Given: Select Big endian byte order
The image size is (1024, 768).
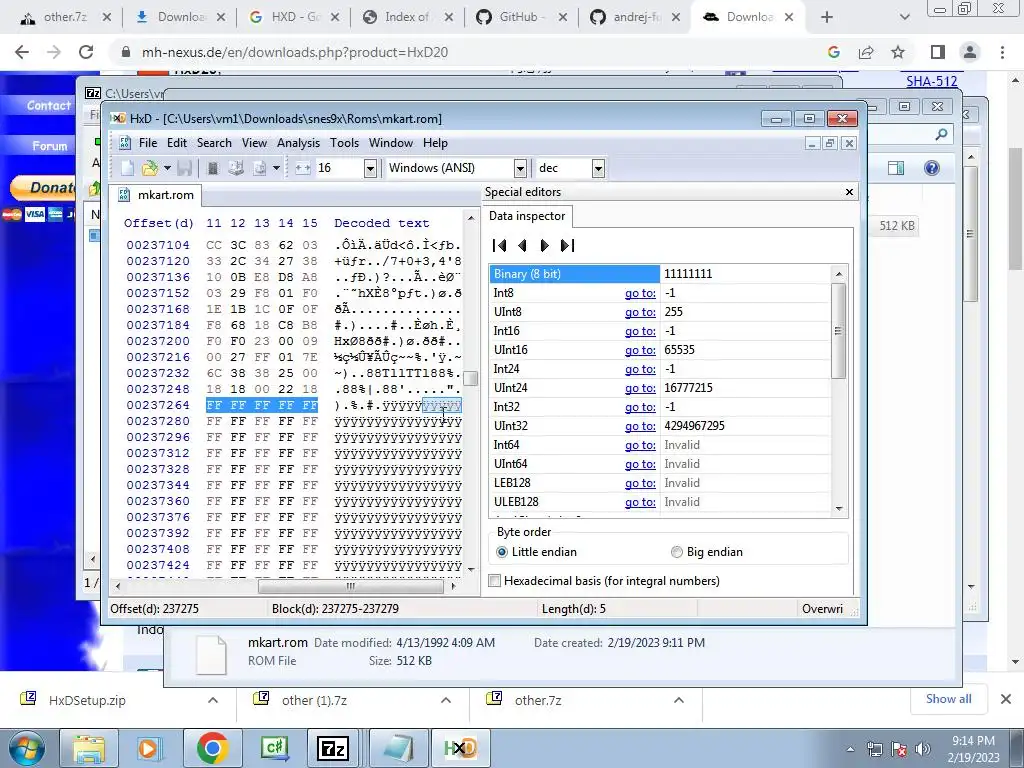Looking at the screenshot, I should 677,552.
